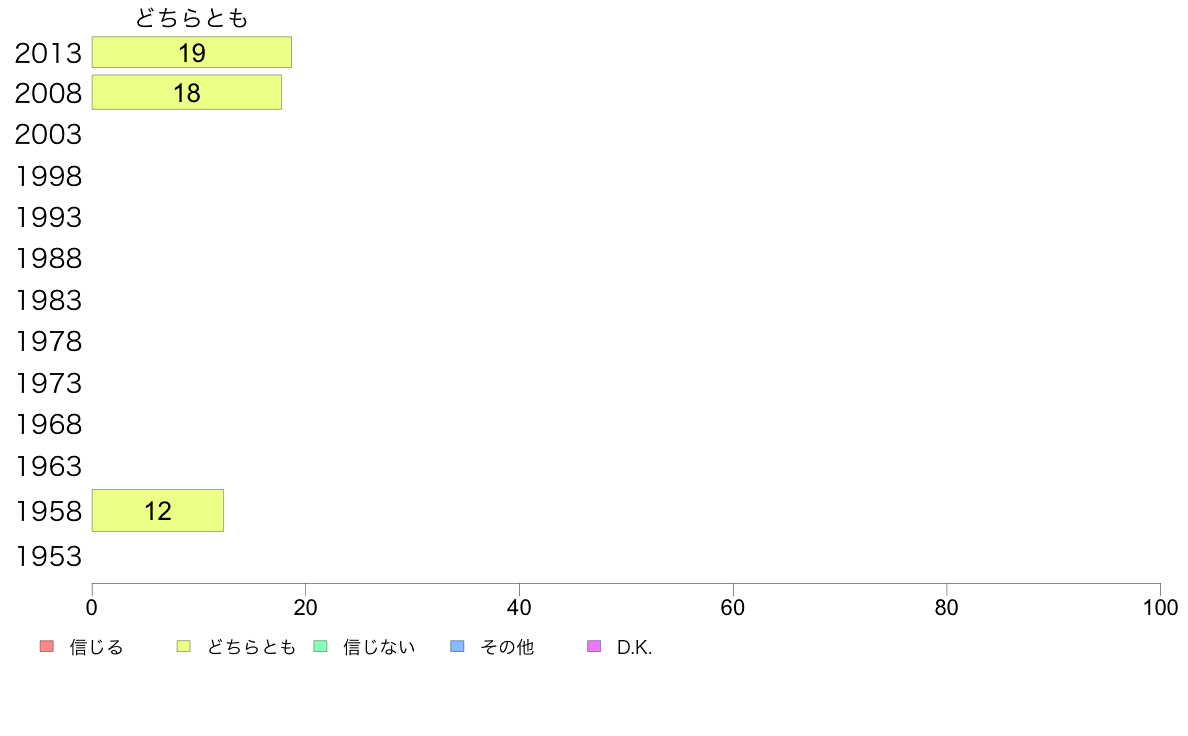Click the green 信じない legend swatch
Viewport: 1188px width, 736px height.
pyautogui.click(x=320, y=647)
